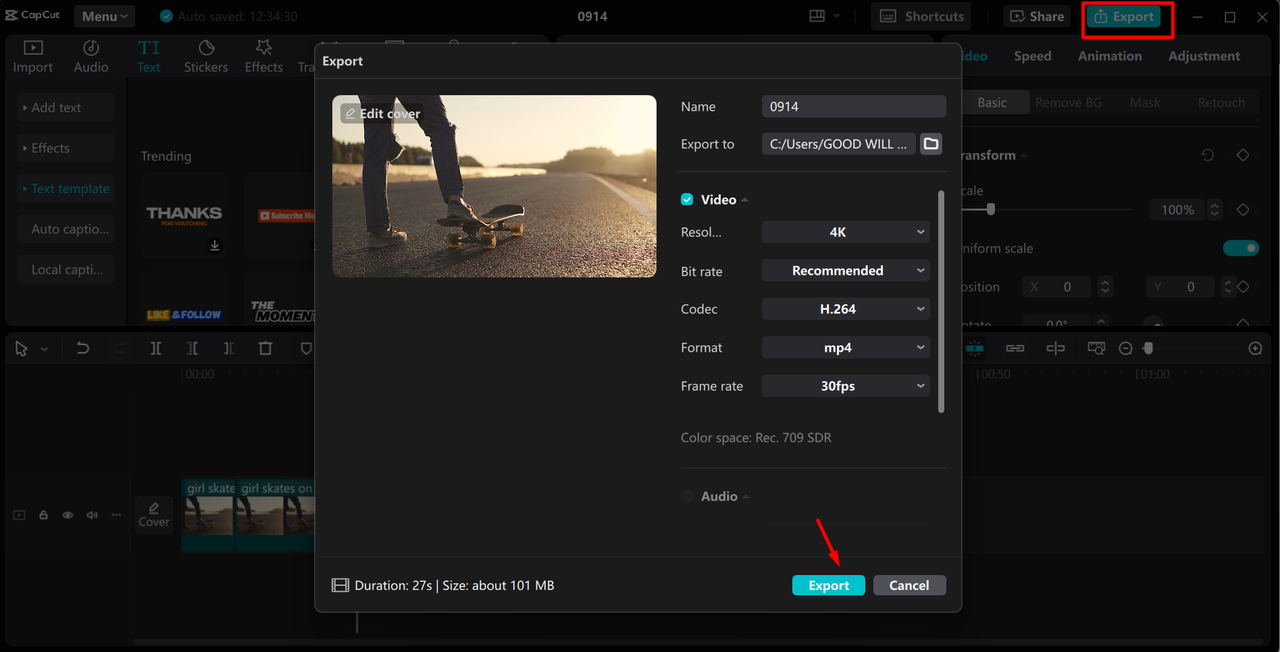
Task: Click the folder browse icon beside export path
Action: pos(931,144)
